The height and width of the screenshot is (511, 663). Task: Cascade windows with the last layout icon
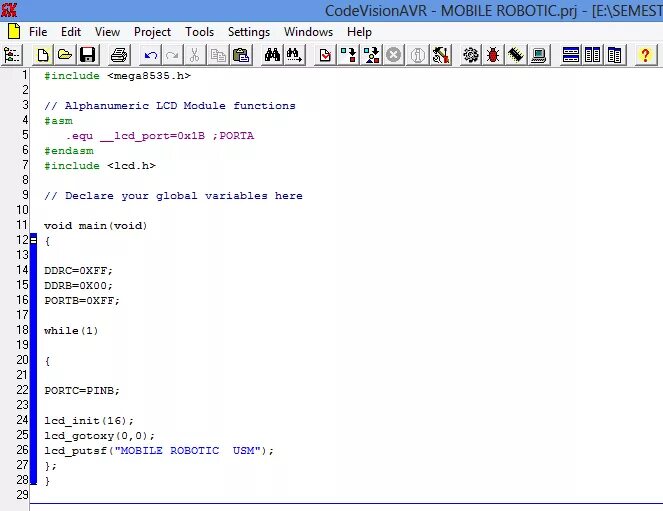[614, 55]
